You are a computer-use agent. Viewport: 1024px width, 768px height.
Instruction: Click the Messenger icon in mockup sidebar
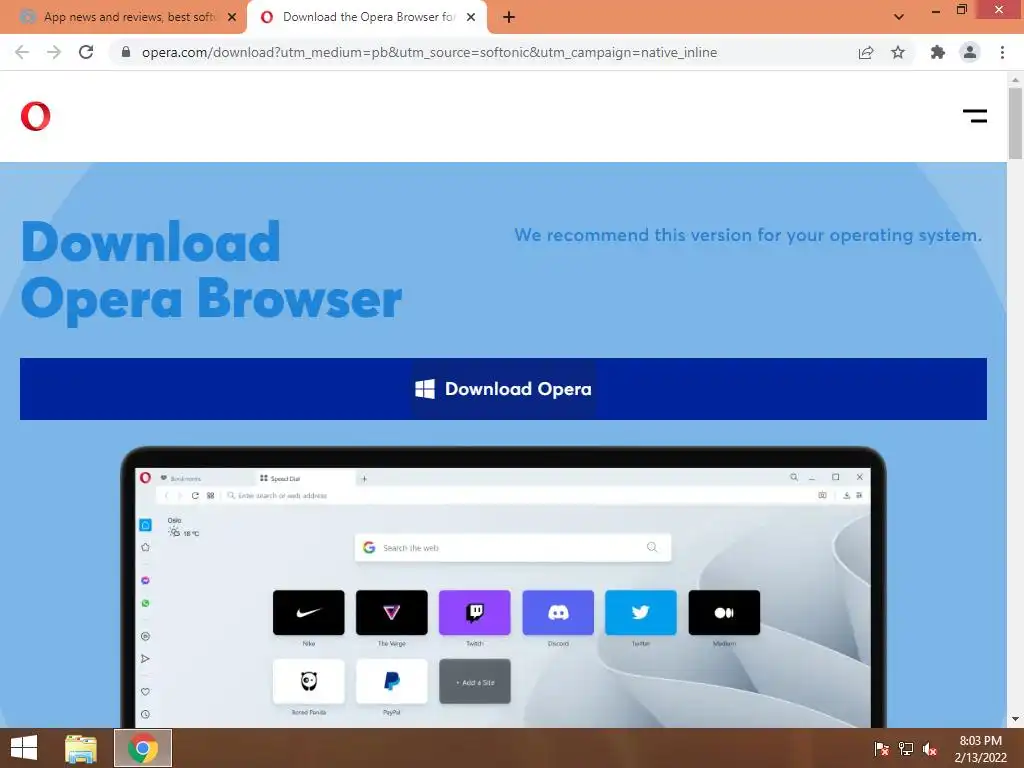pyautogui.click(x=145, y=580)
